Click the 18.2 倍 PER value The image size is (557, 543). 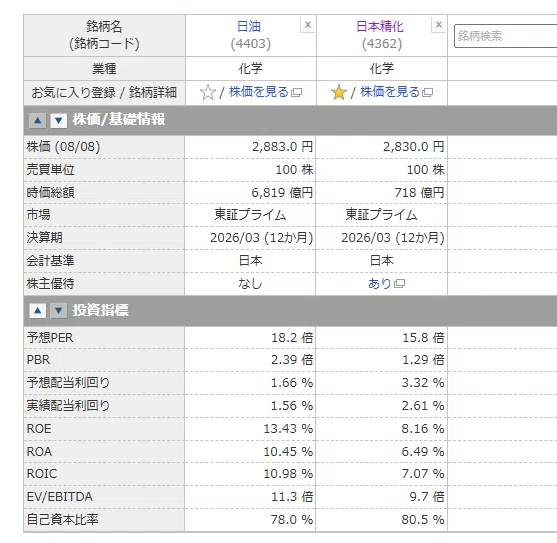click(x=292, y=337)
